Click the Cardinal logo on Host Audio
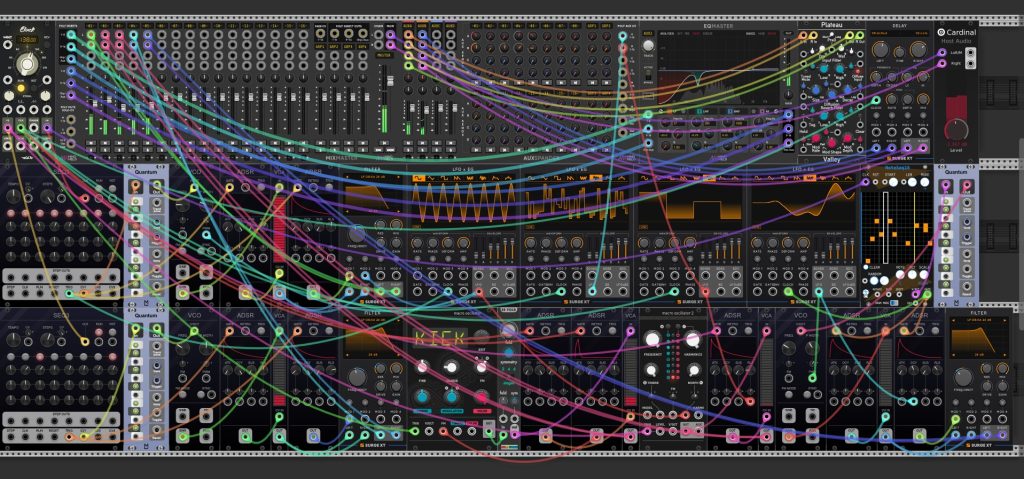The height and width of the screenshot is (479, 1024). [941, 31]
